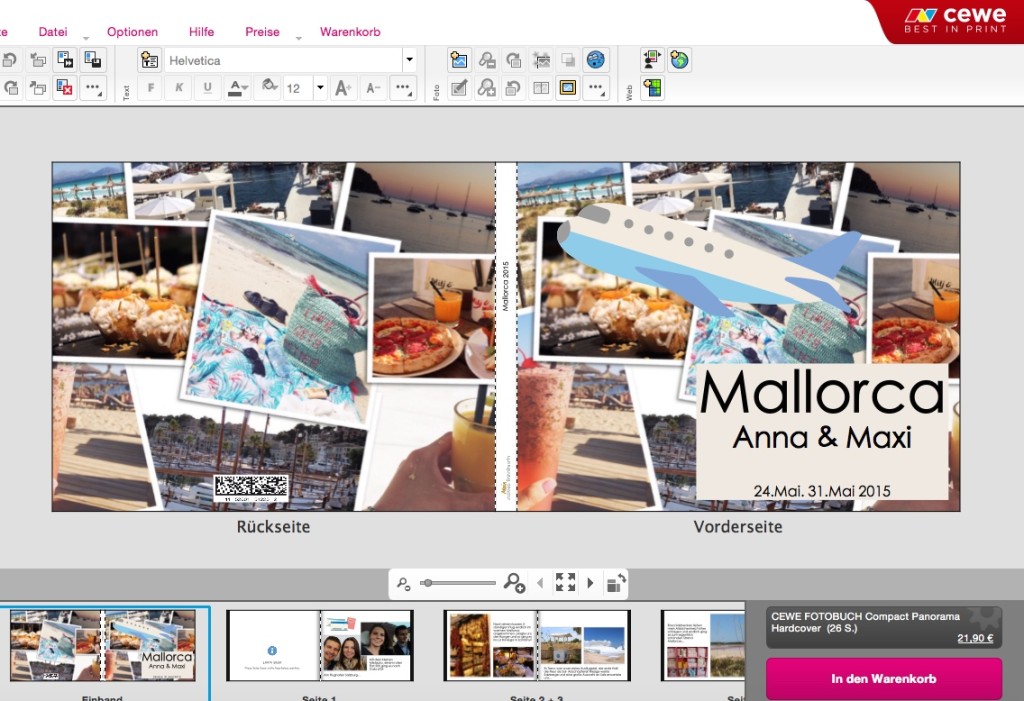Go to previous page arrow

pos(539,583)
